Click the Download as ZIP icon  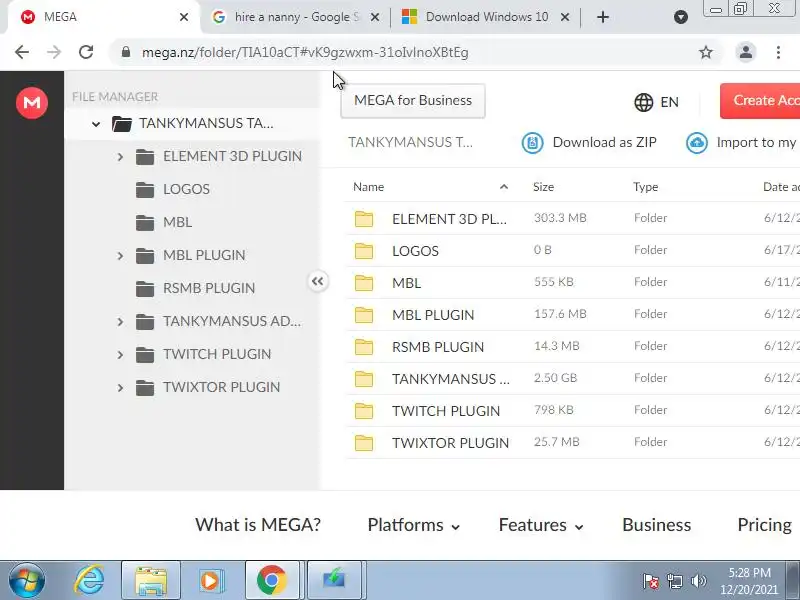532,143
